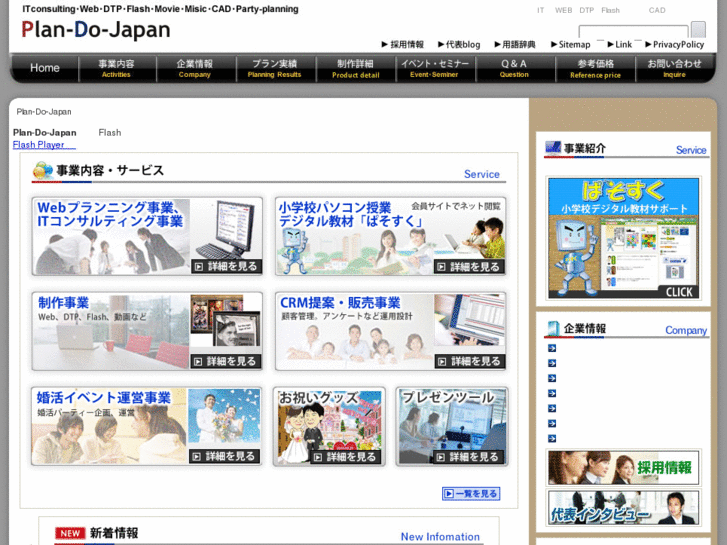Click the sidebar 企業情報 Company link
This screenshot has width=727, height=545.
coord(686,330)
